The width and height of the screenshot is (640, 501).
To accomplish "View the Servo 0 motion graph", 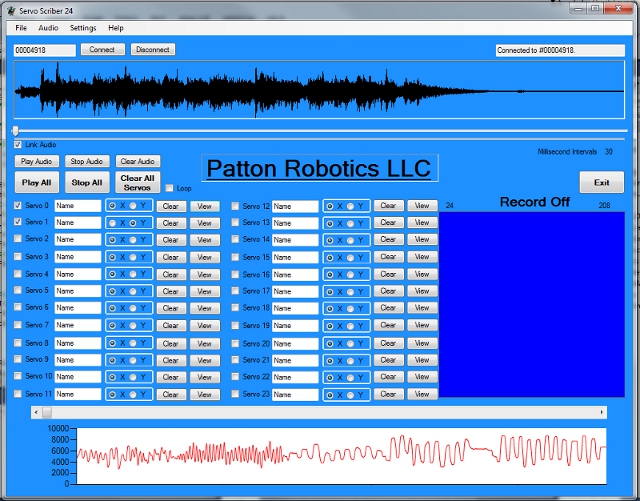I will click(x=205, y=206).
